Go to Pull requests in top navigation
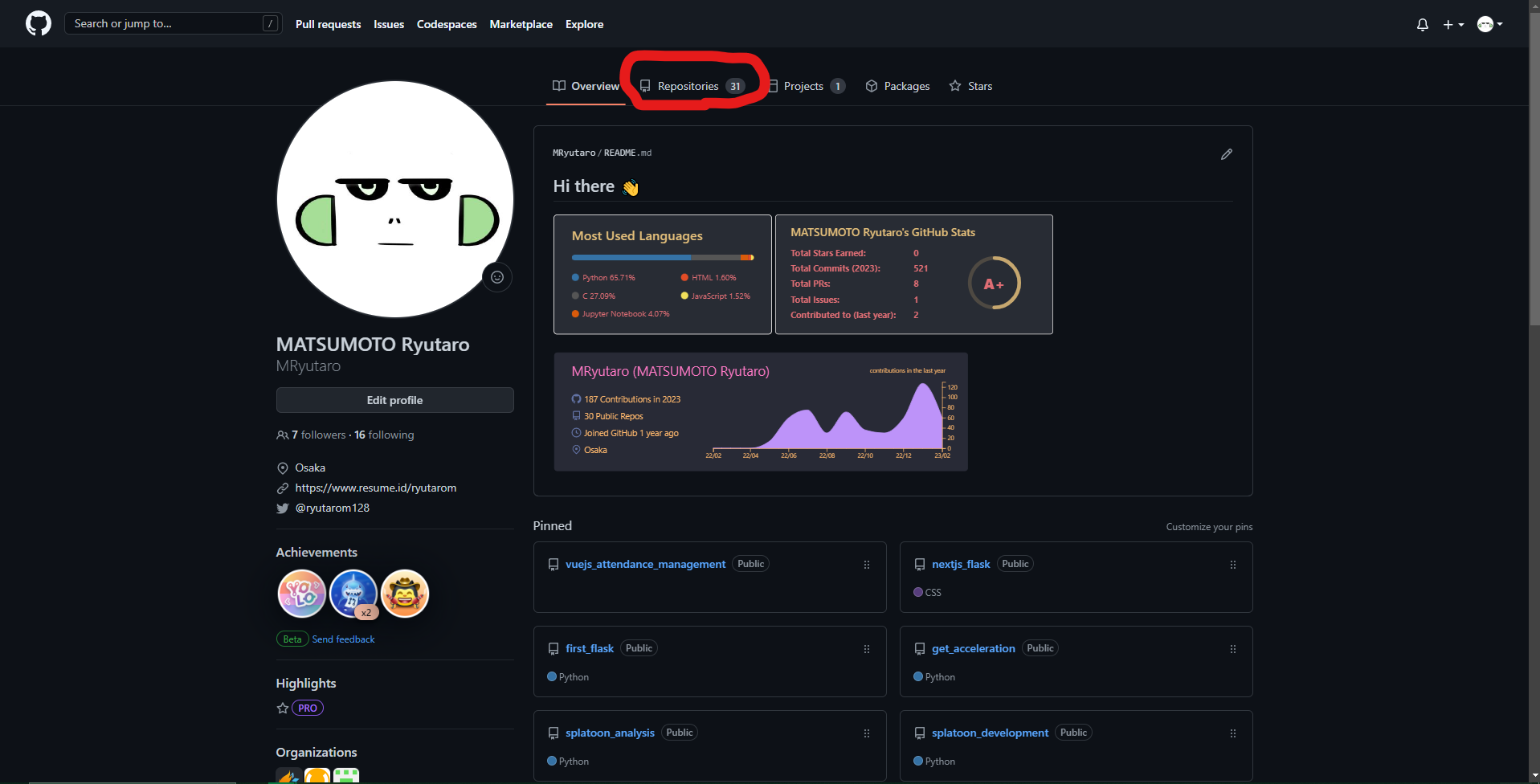Viewport: 1540px width, 784px height. click(x=328, y=24)
